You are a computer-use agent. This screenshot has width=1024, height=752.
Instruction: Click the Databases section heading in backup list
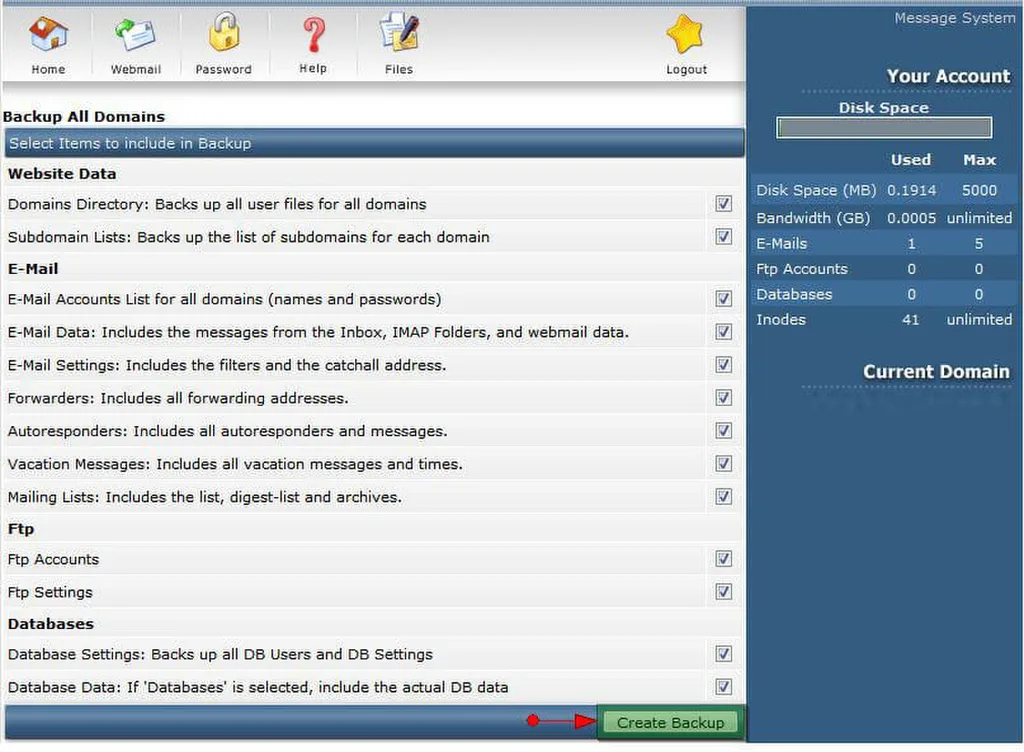click(x=51, y=624)
